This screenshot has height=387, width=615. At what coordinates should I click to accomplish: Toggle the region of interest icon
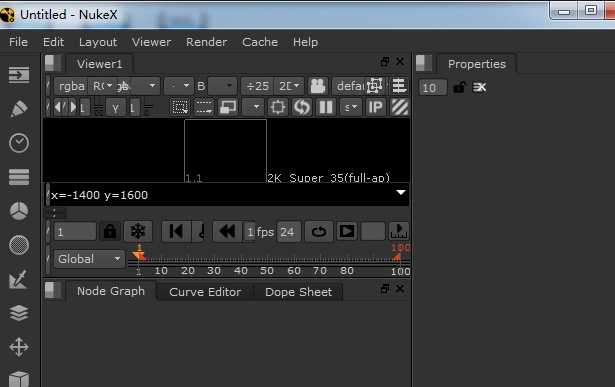[x=180, y=107]
